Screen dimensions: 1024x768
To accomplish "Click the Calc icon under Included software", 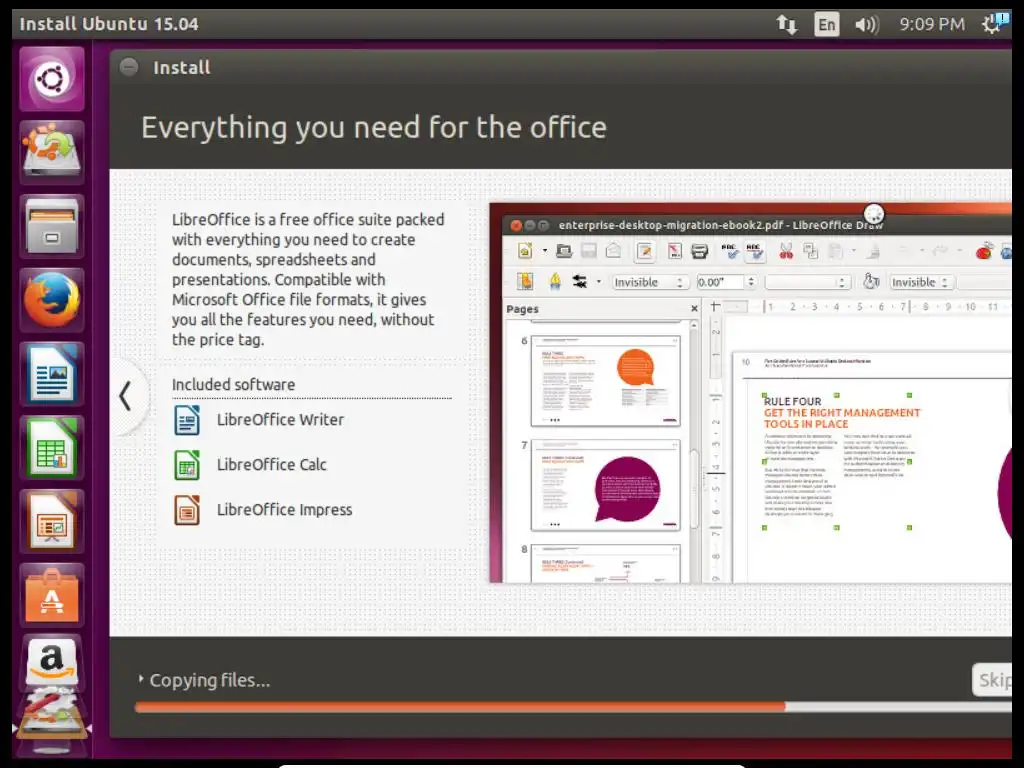I will coord(187,465).
